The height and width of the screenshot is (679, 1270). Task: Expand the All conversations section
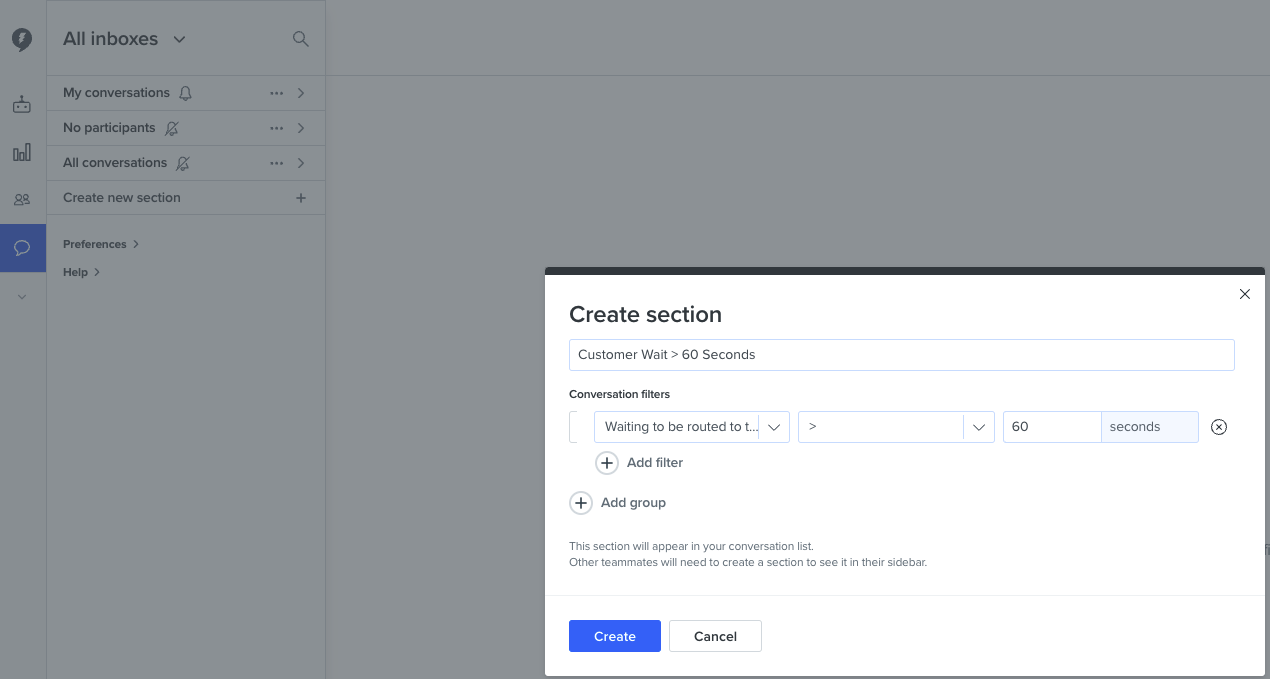(301, 163)
